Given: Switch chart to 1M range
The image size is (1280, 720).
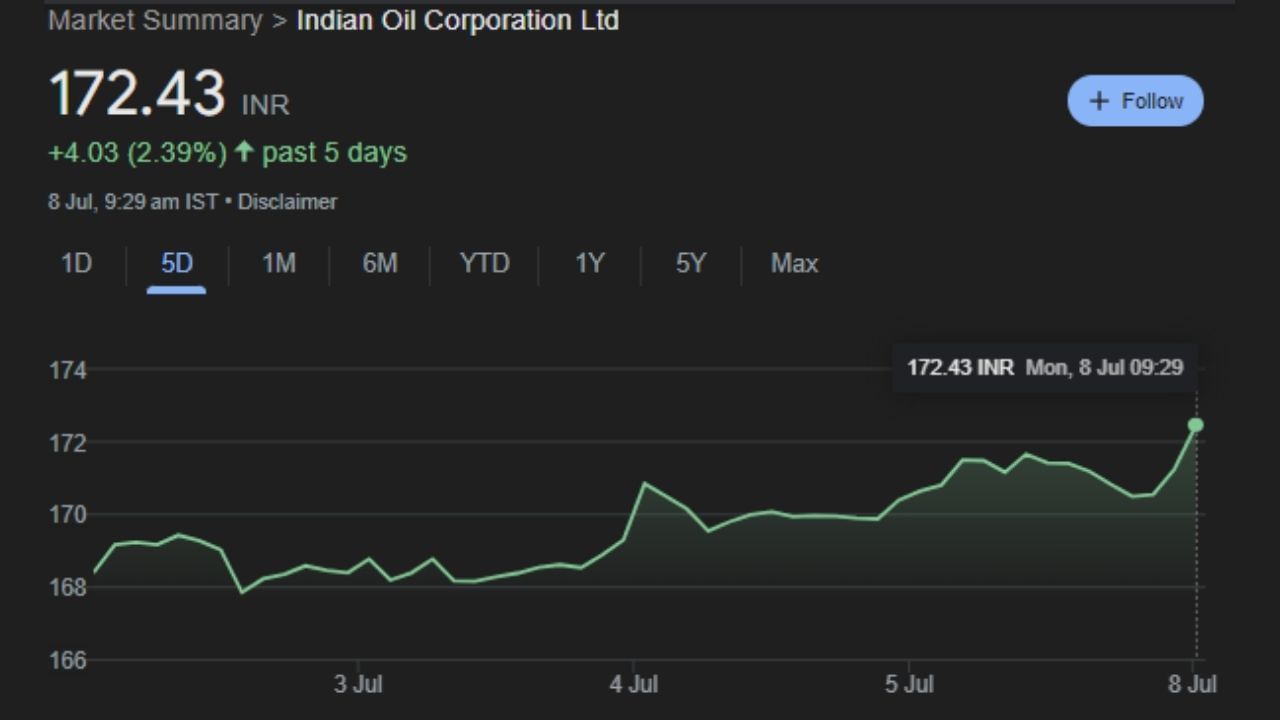Looking at the screenshot, I should coord(278,264).
